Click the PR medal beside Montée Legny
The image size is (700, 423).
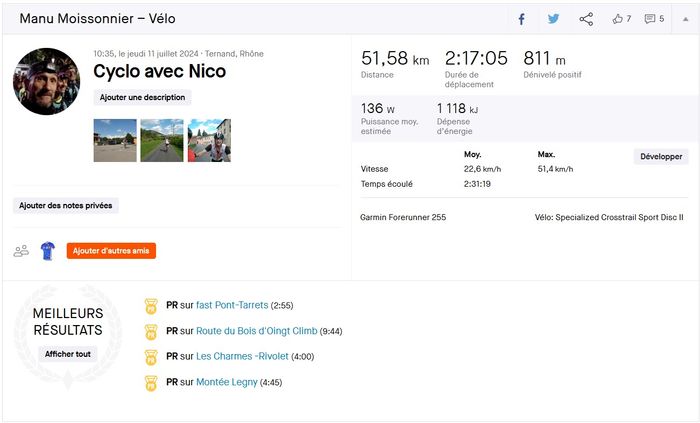click(151, 381)
